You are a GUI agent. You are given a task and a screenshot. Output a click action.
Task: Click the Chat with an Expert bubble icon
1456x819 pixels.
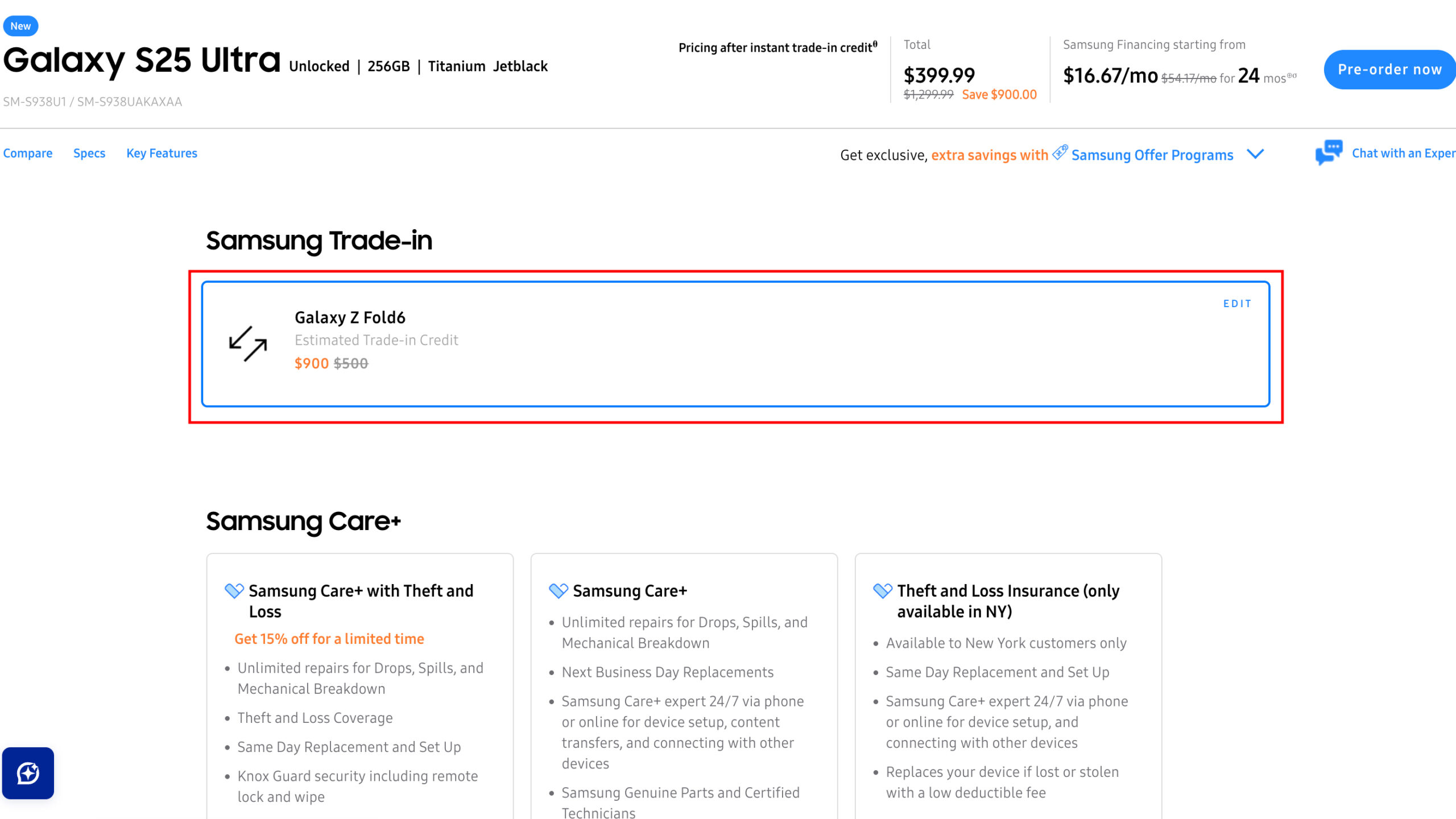1329,152
